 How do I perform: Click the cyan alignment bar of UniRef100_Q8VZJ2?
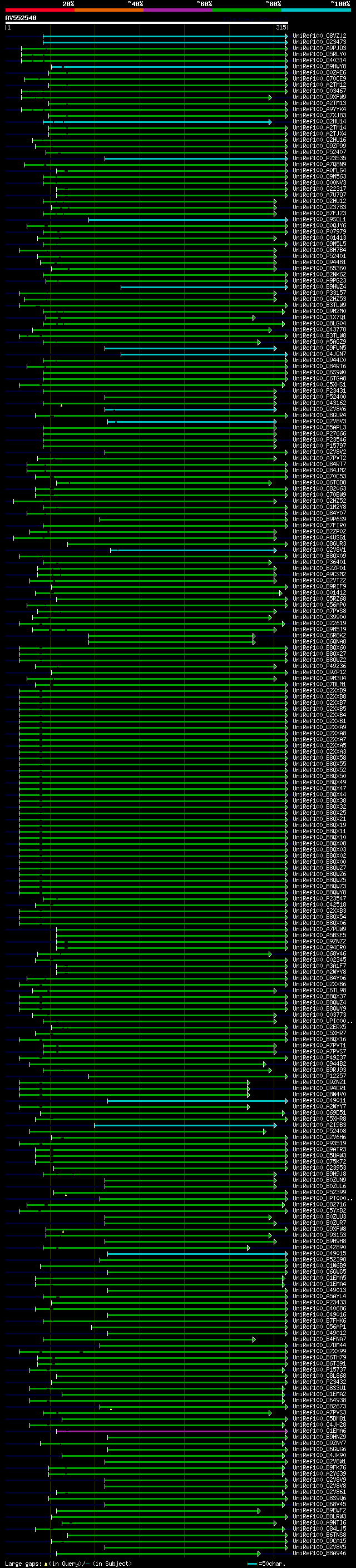165,36
